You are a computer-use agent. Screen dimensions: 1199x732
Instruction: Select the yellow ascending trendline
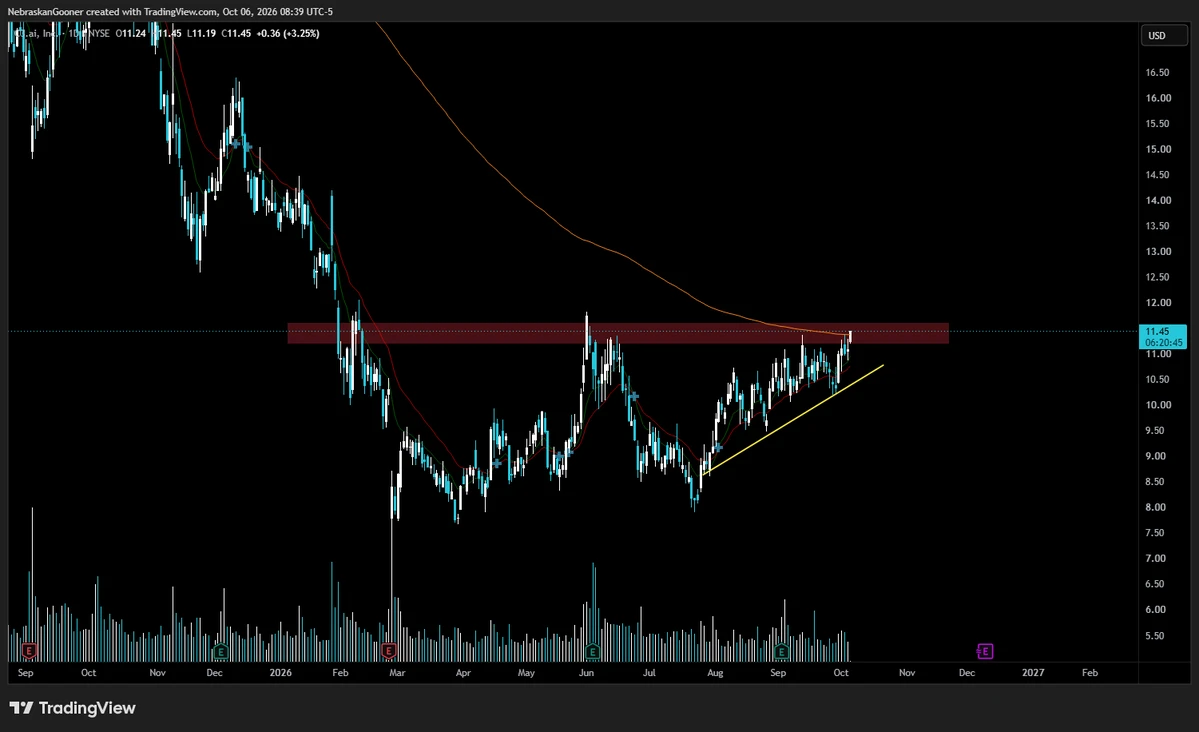[792, 420]
